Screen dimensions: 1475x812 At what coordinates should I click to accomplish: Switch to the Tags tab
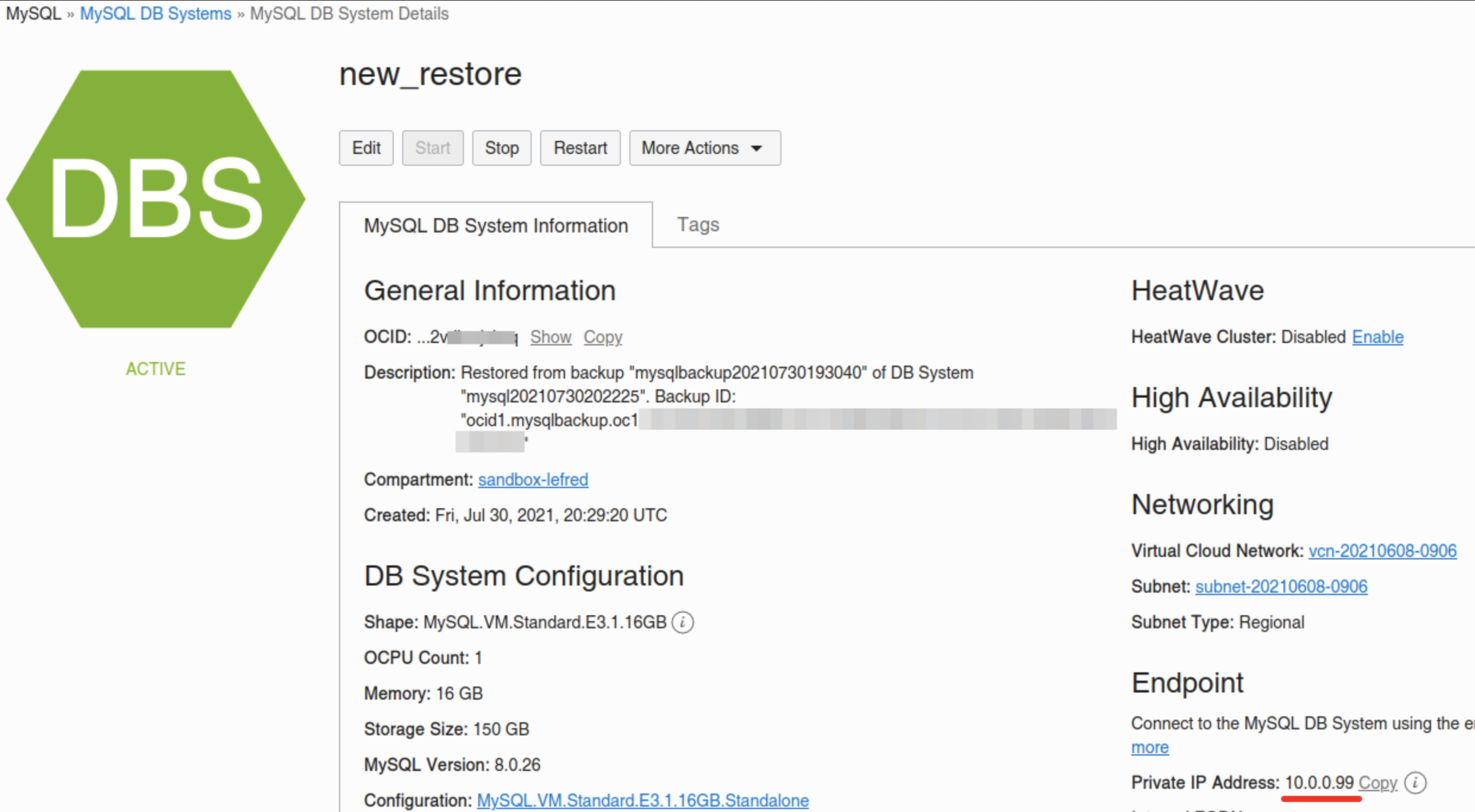pyautogui.click(x=698, y=225)
